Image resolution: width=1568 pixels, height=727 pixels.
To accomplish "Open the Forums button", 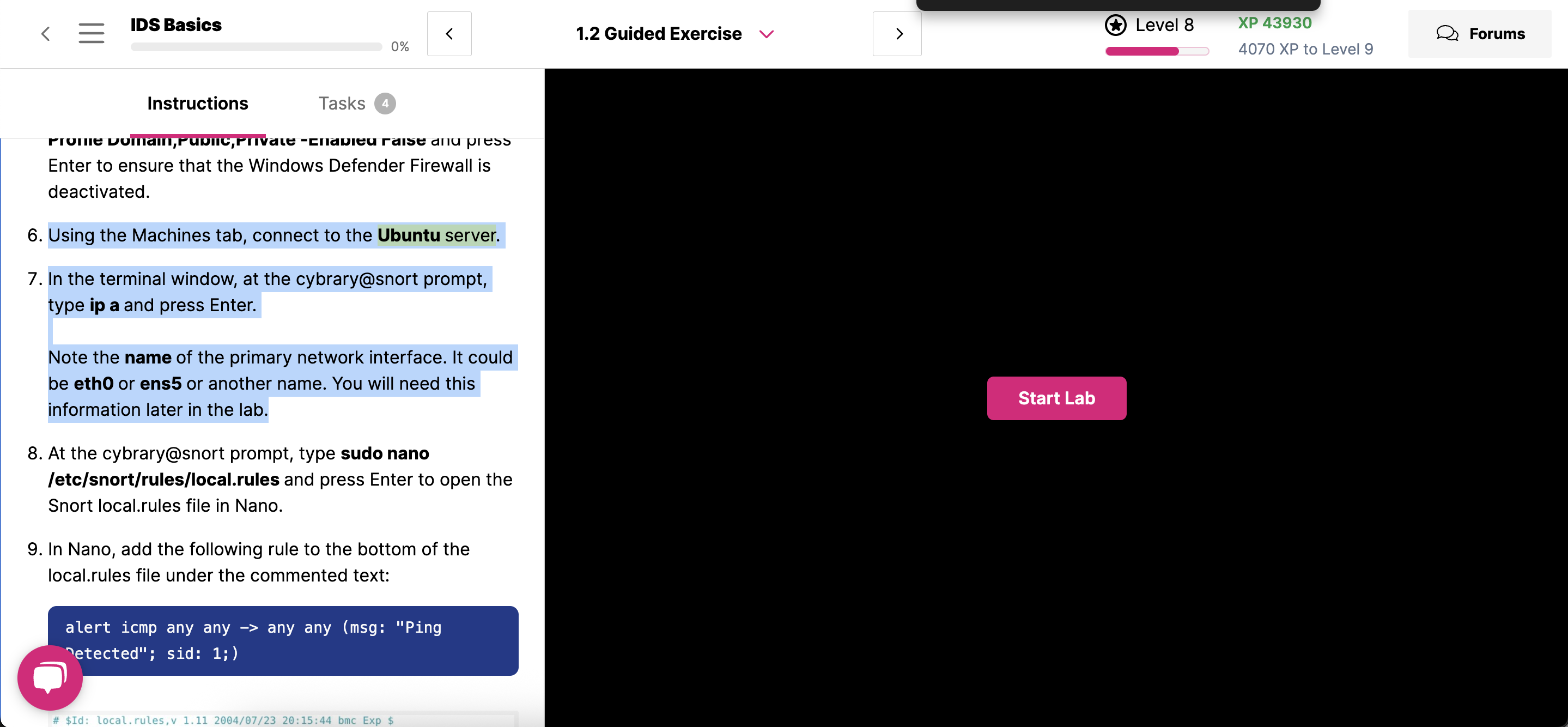I will 1480,33.
